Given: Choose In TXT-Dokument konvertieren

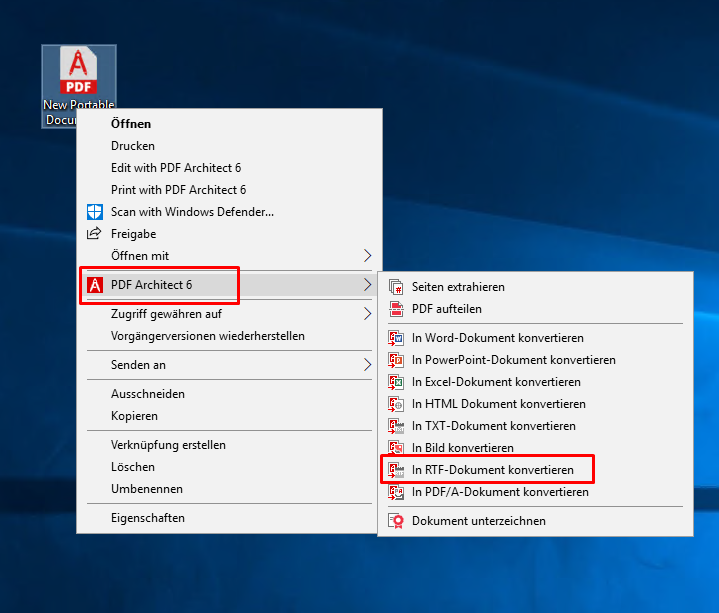Looking at the screenshot, I should click(x=535, y=426).
